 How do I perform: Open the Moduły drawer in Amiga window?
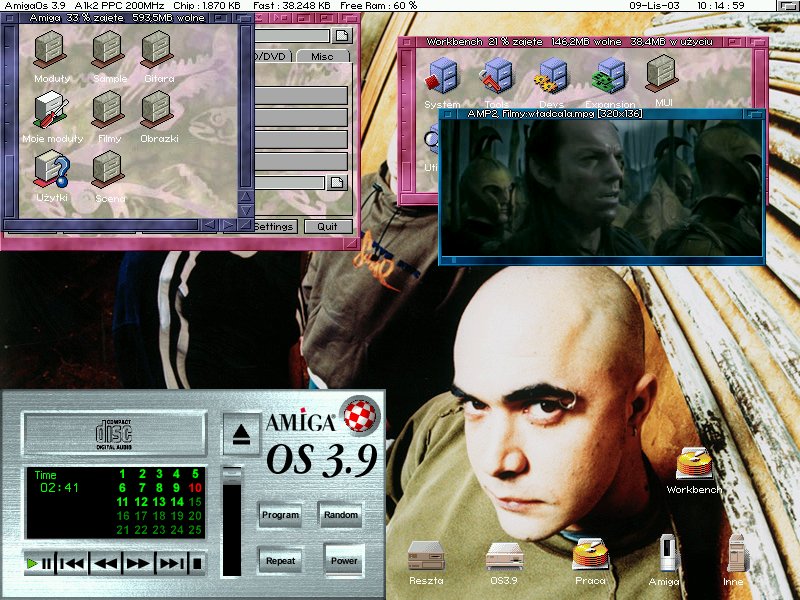[x=51, y=50]
